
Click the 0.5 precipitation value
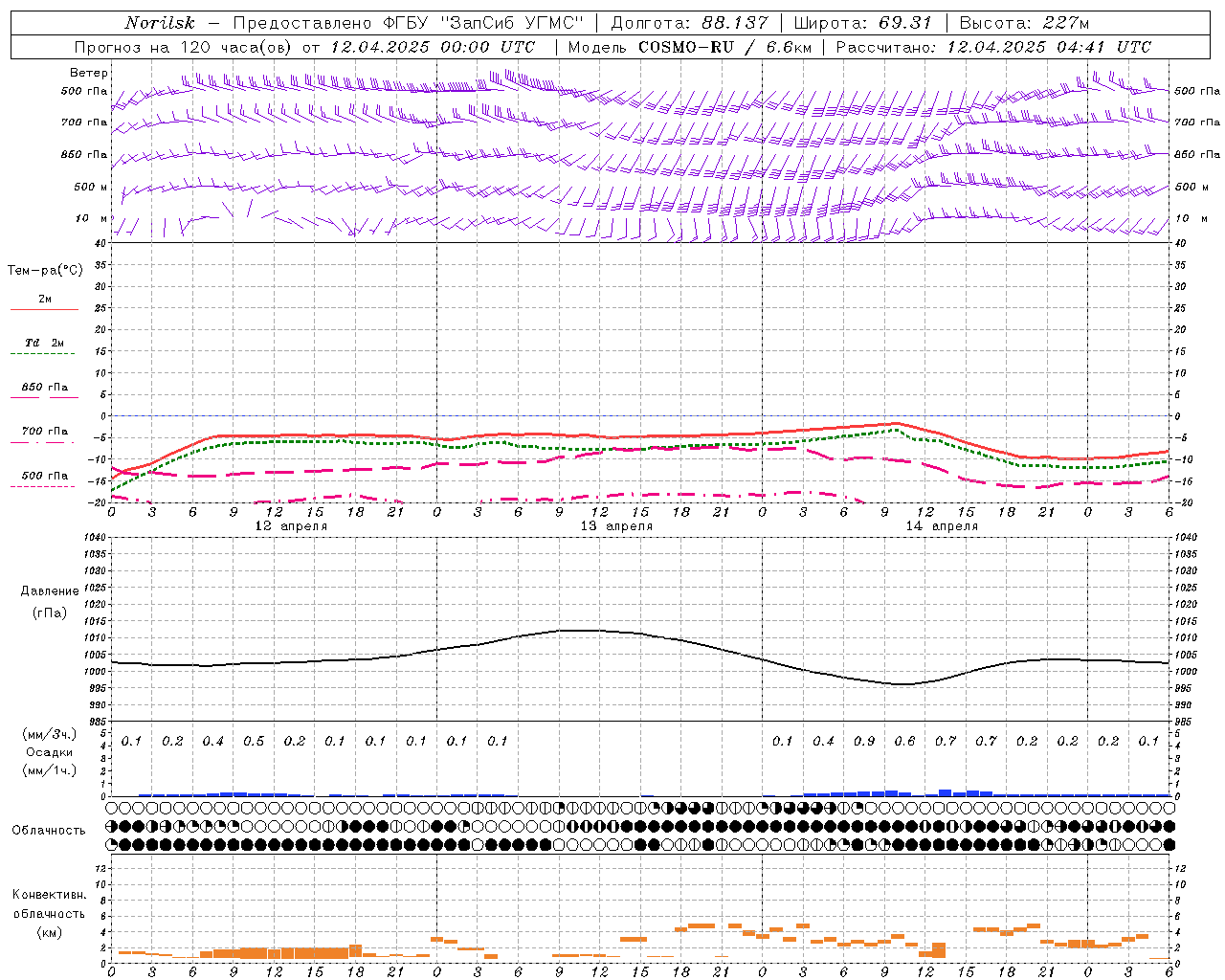pos(254,741)
